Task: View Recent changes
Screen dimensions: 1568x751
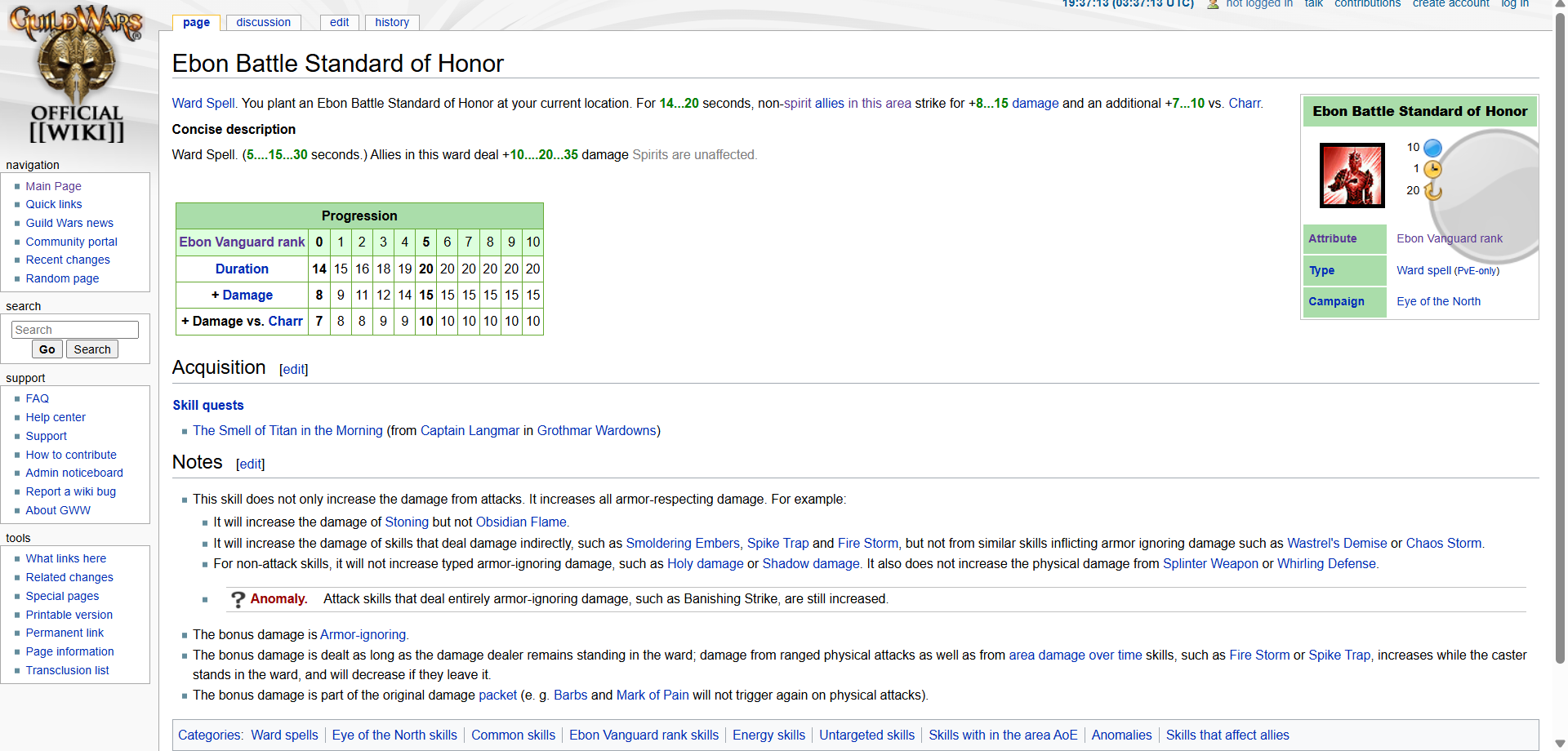Action: tap(68, 260)
